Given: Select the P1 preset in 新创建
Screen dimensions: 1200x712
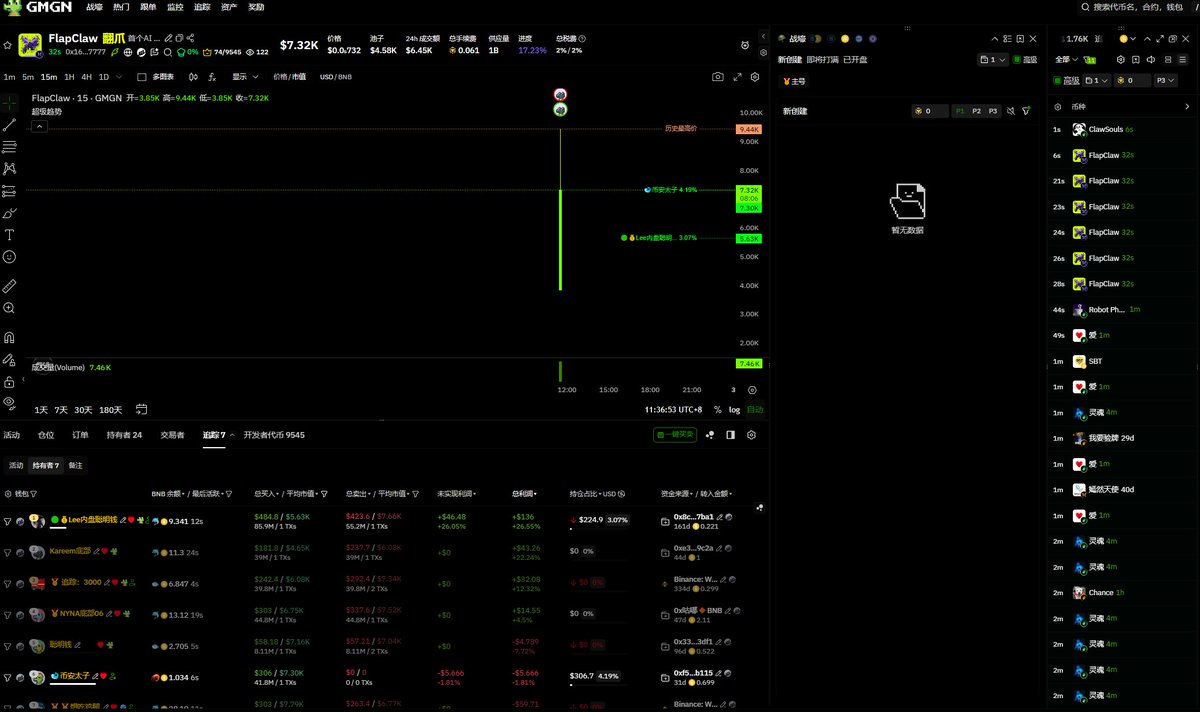Looking at the screenshot, I should (x=961, y=111).
